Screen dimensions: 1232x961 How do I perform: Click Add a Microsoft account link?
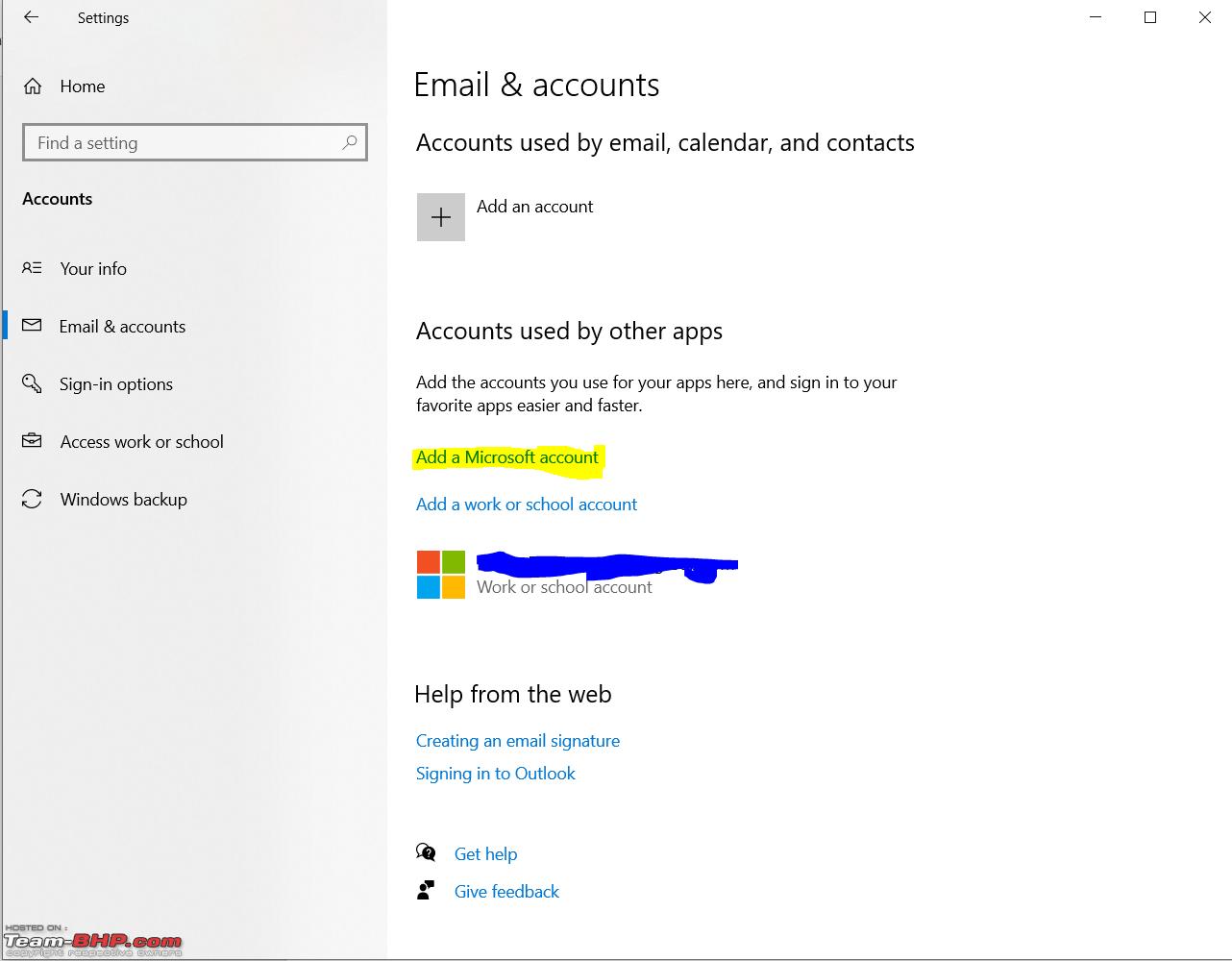pyautogui.click(x=507, y=457)
